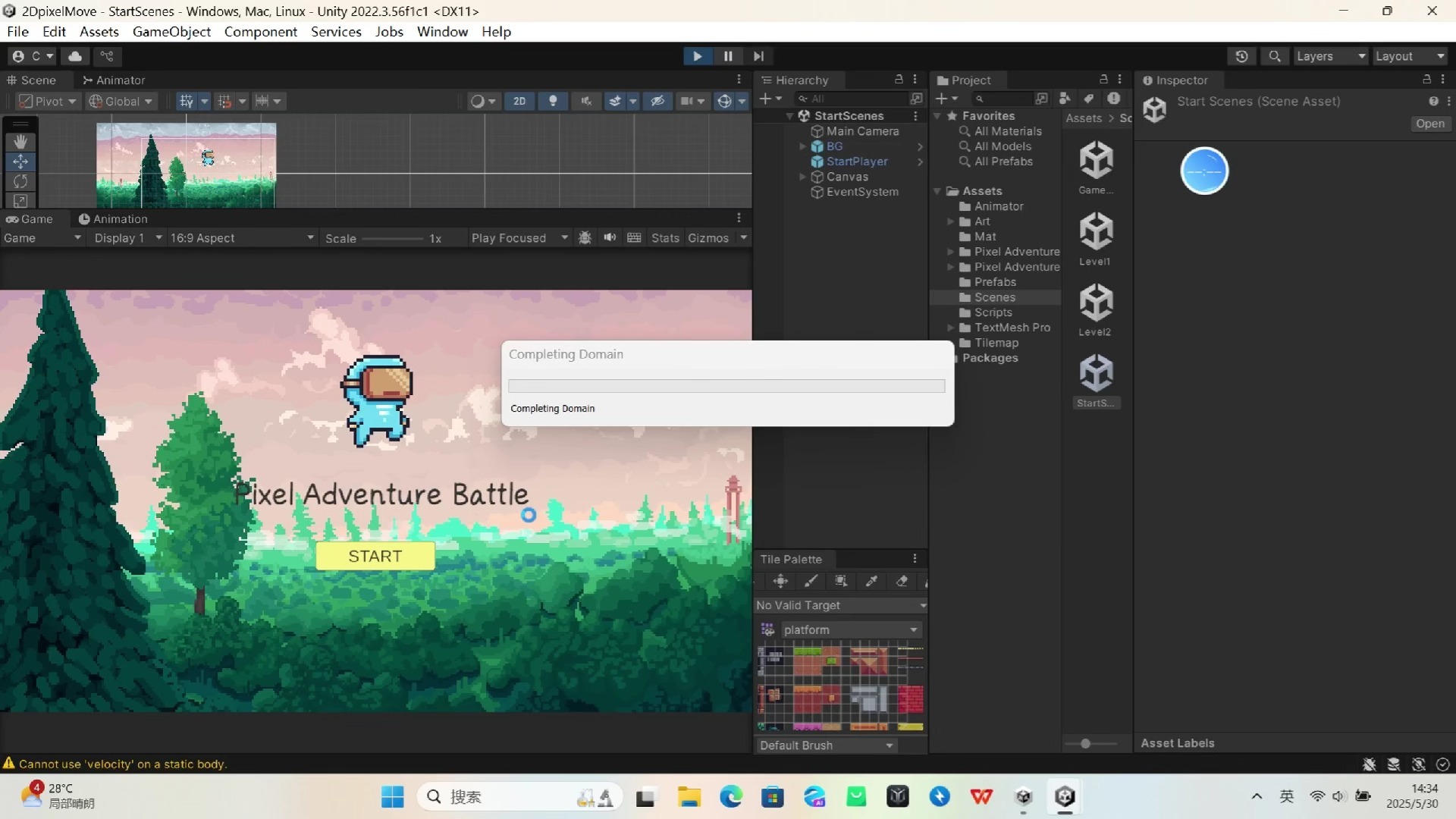This screenshot has width=1456, height=819.
Task: Select the Hand tool in Scene toolbar
Action: (20, 142)
